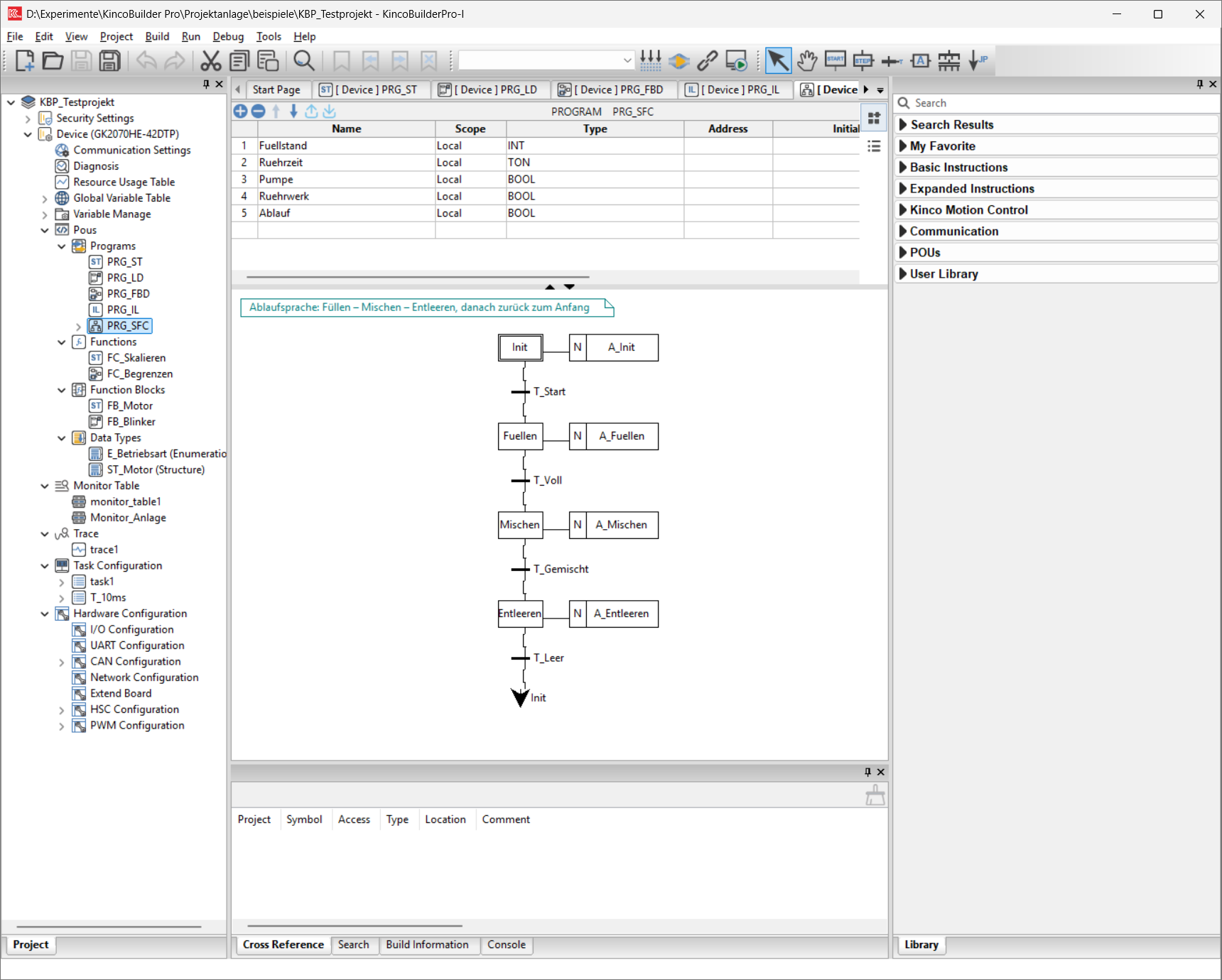Pin the Library panel
Image resolution: width=1222 pixels, height=980 pixels.
tap(1200, 85)
